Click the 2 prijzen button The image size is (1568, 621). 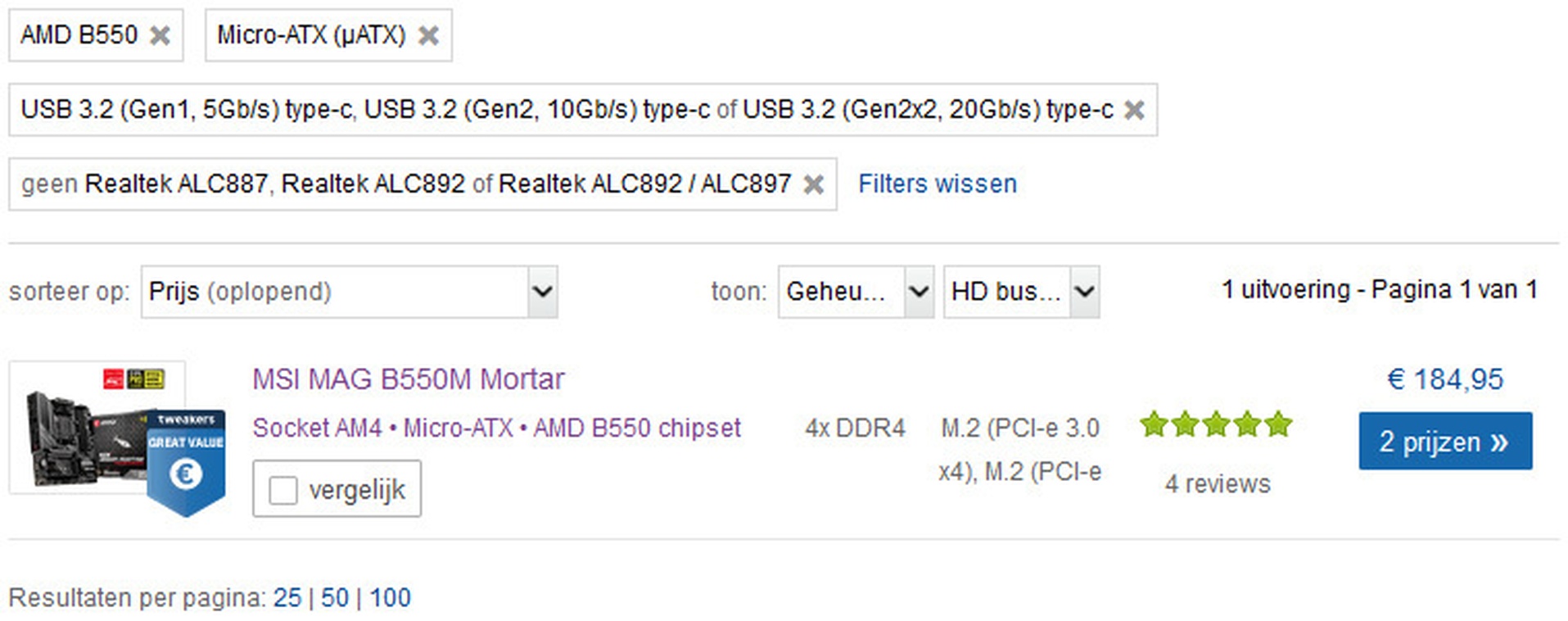[x=1445, y=441]
